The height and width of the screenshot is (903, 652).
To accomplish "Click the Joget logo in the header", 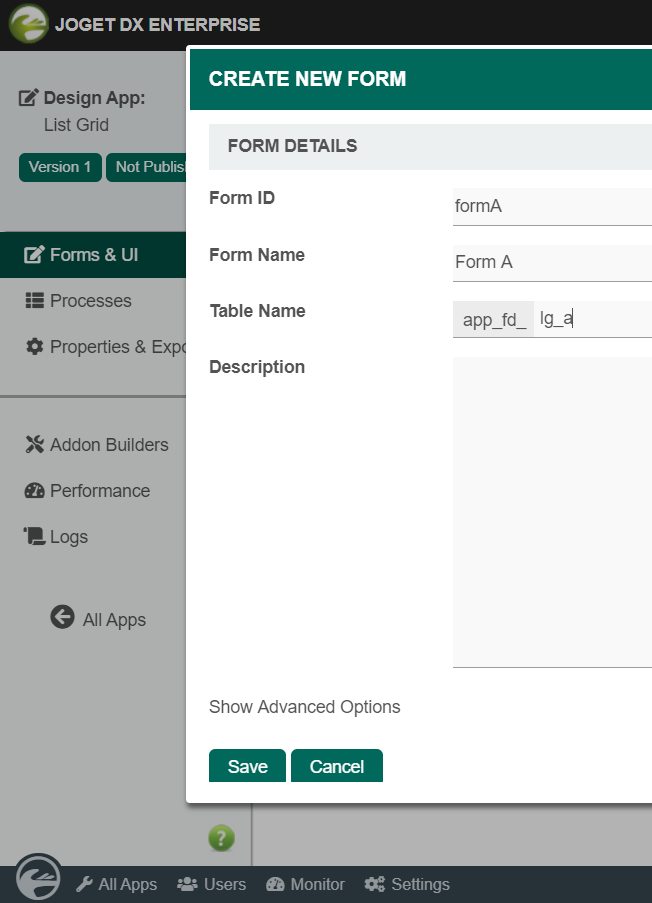I will point(28,24).
